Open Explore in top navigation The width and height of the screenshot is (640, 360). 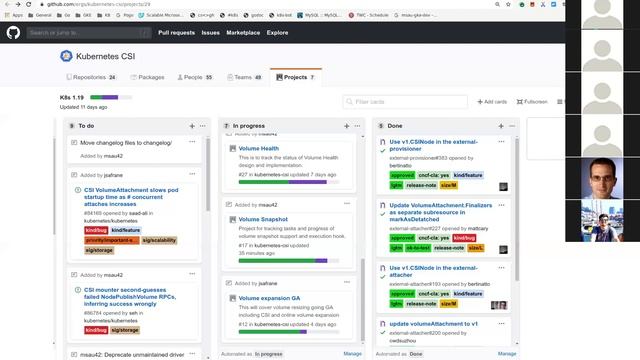278,33
